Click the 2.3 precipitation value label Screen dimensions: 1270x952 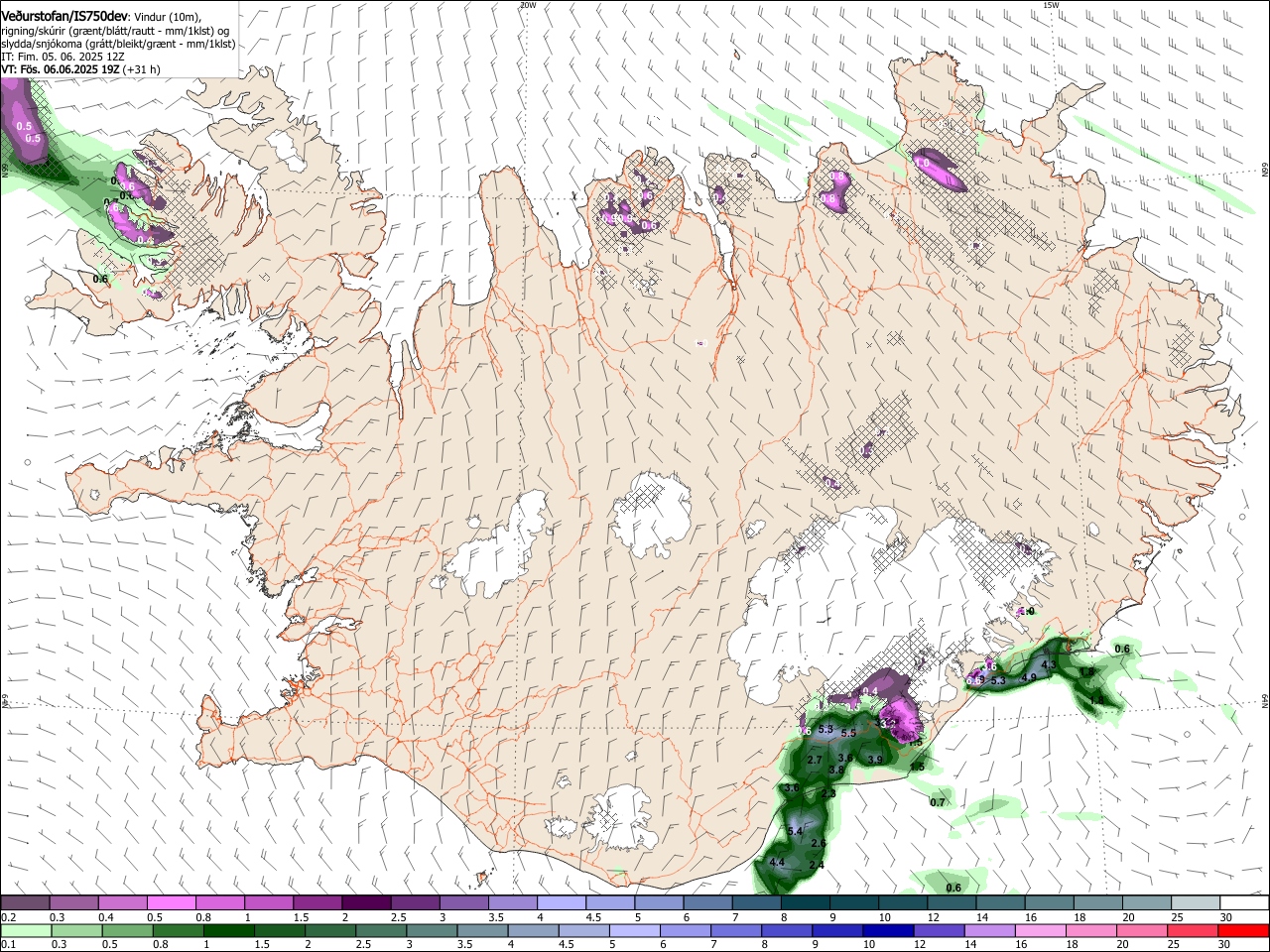coord(828,794)
